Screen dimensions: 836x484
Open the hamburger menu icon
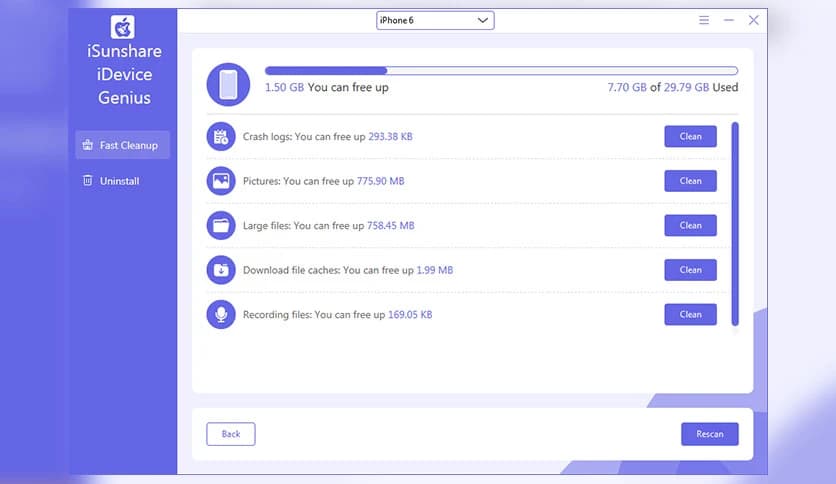(x=704, y=20)
